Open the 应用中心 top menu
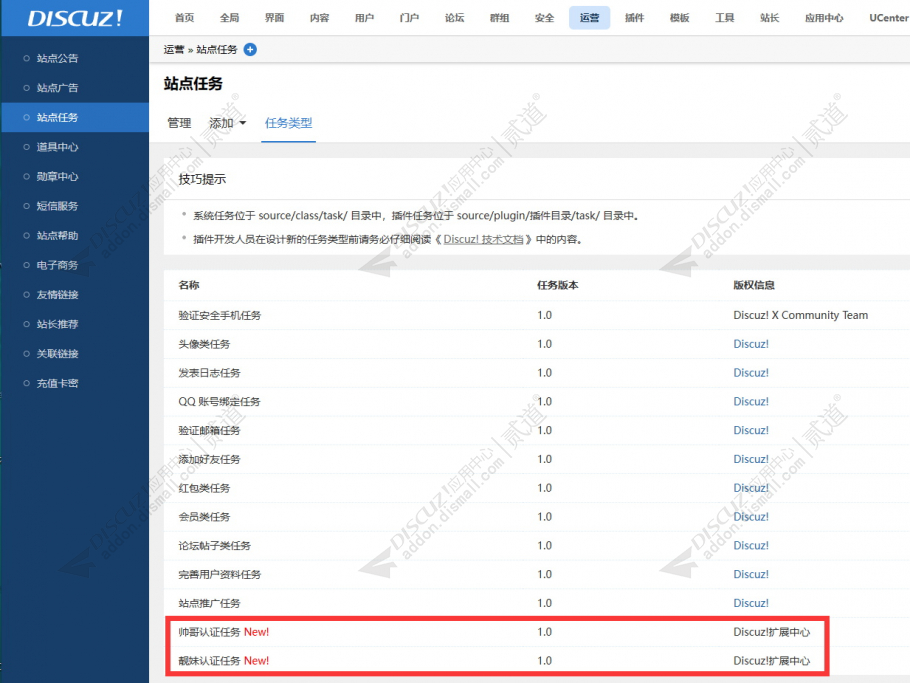The image size is (910, 683). (824, 18)
